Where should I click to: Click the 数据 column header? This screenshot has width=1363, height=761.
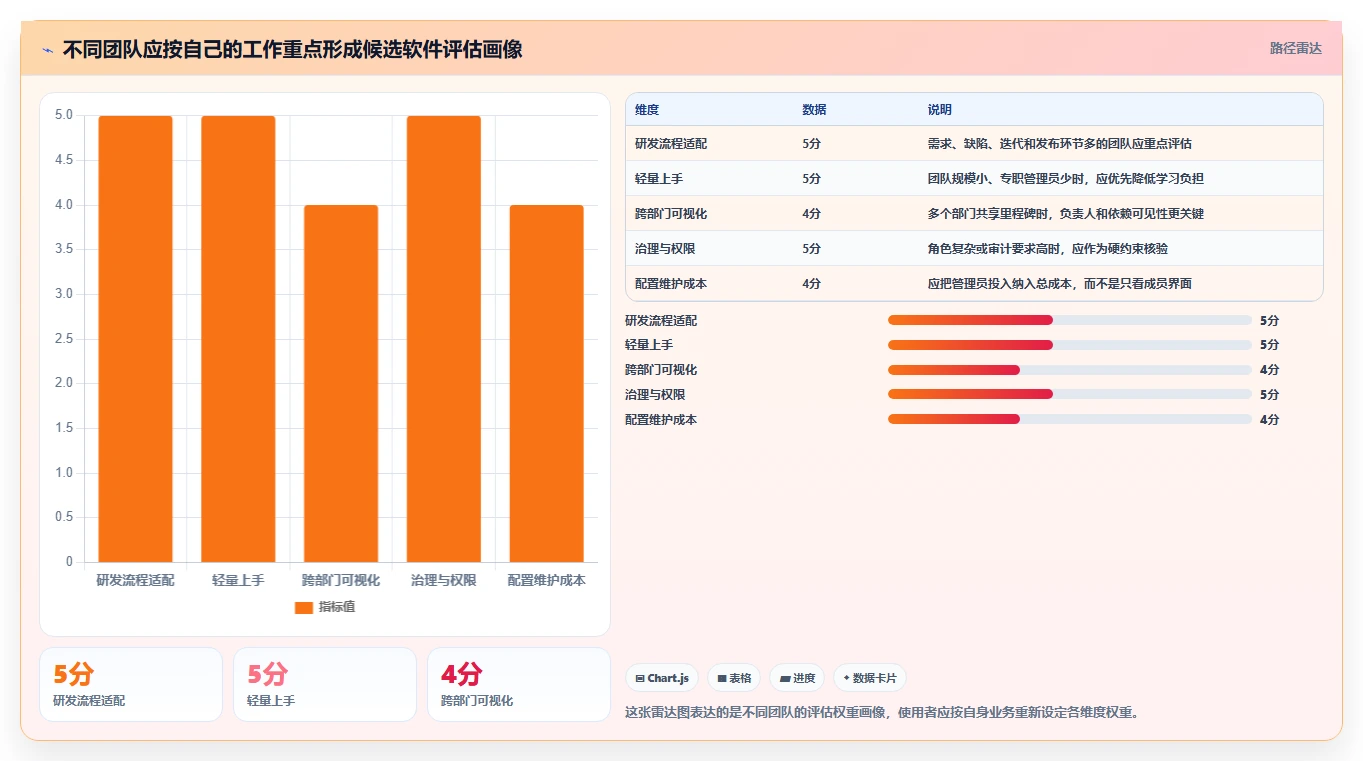click(814, 110)
